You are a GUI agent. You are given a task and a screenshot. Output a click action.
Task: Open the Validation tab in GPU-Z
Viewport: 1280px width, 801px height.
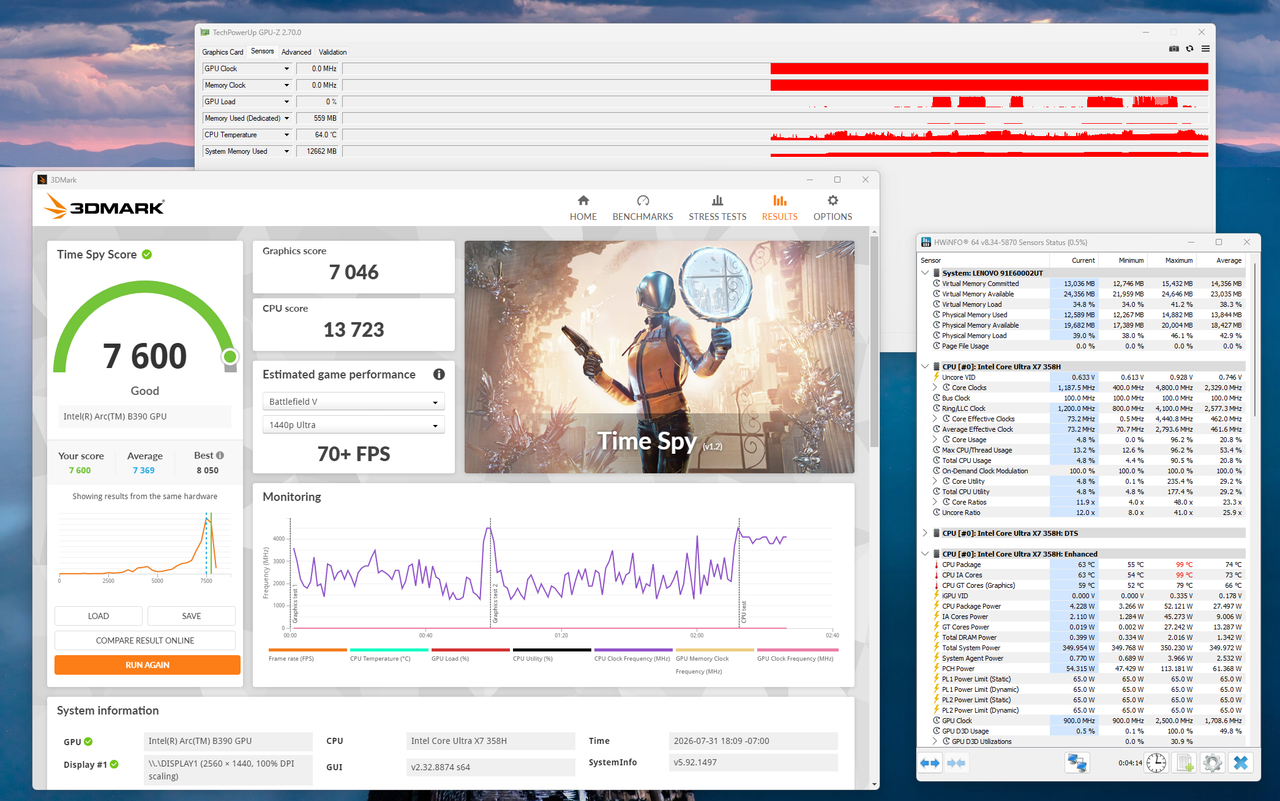pyautogui.click(x=333, y=52)
